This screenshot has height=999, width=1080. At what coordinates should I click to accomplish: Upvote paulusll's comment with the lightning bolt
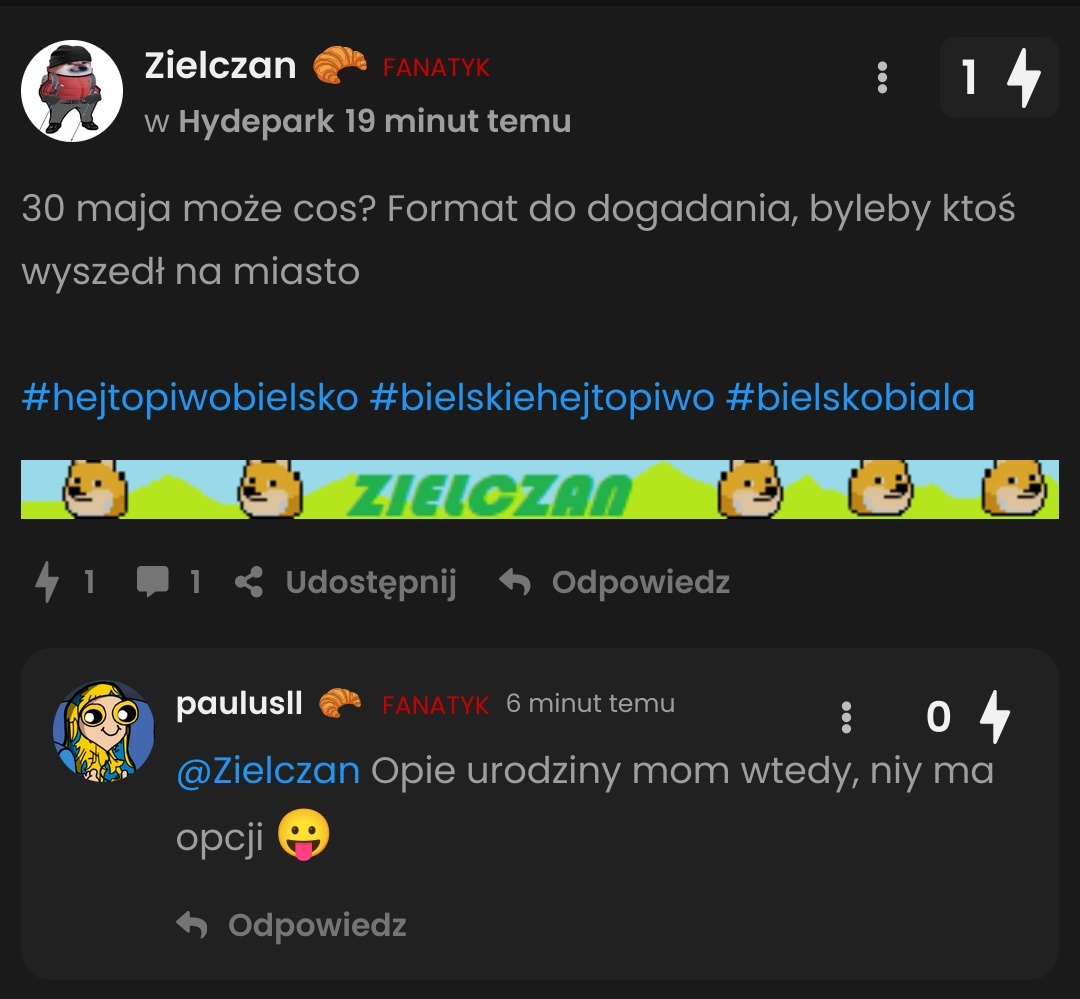pyautogui.click(x=994, y=716)
